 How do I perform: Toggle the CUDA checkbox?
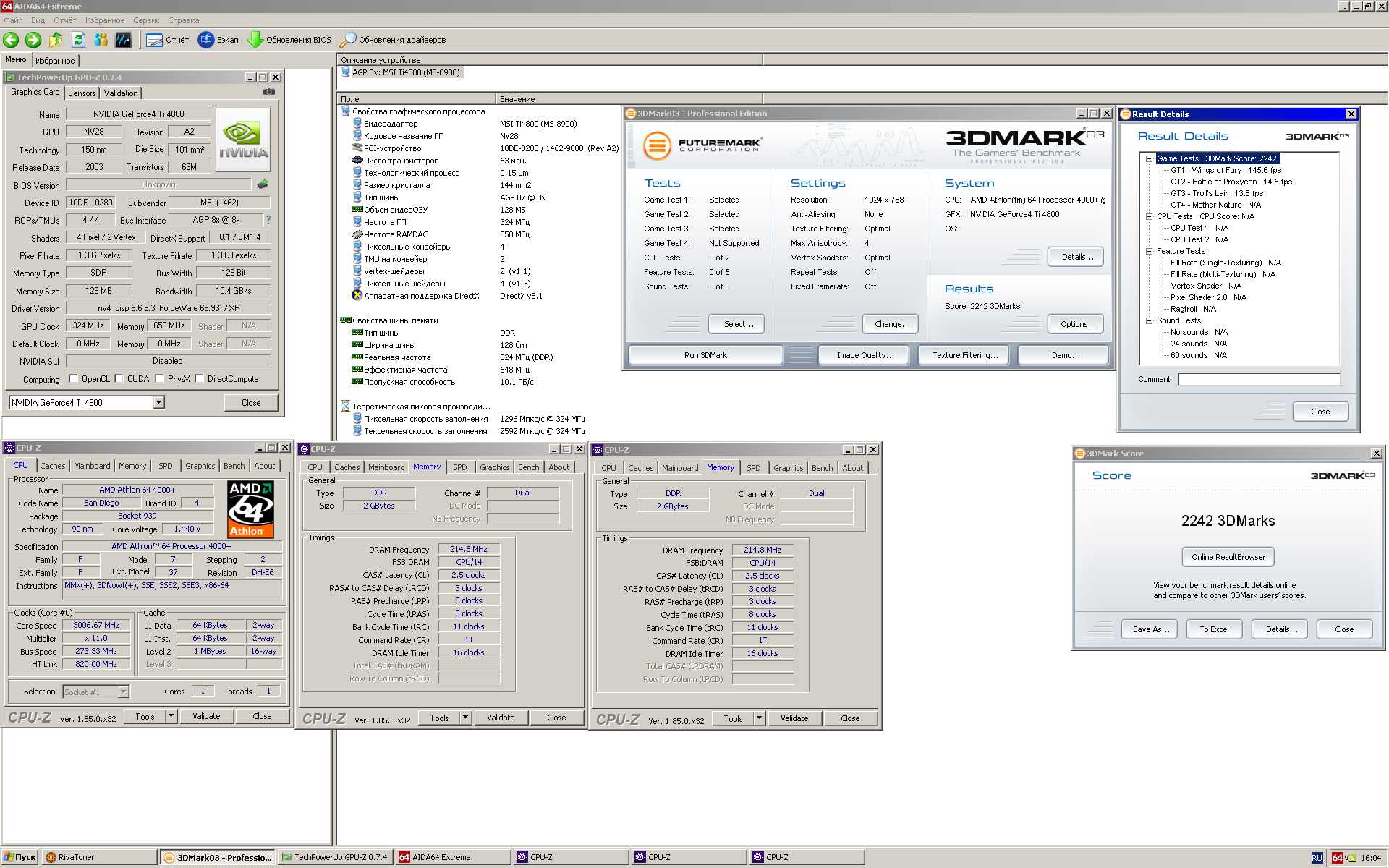119,379
